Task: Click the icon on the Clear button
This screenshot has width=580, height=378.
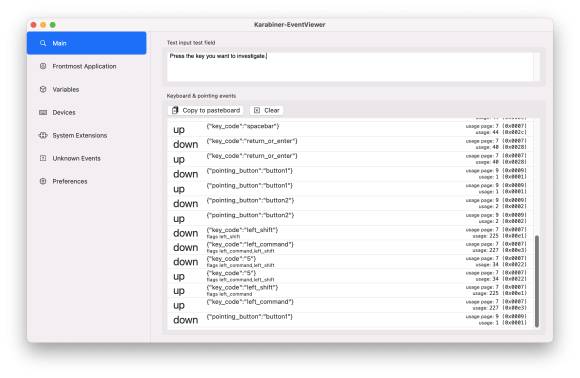Action: (x=257, y=110)
